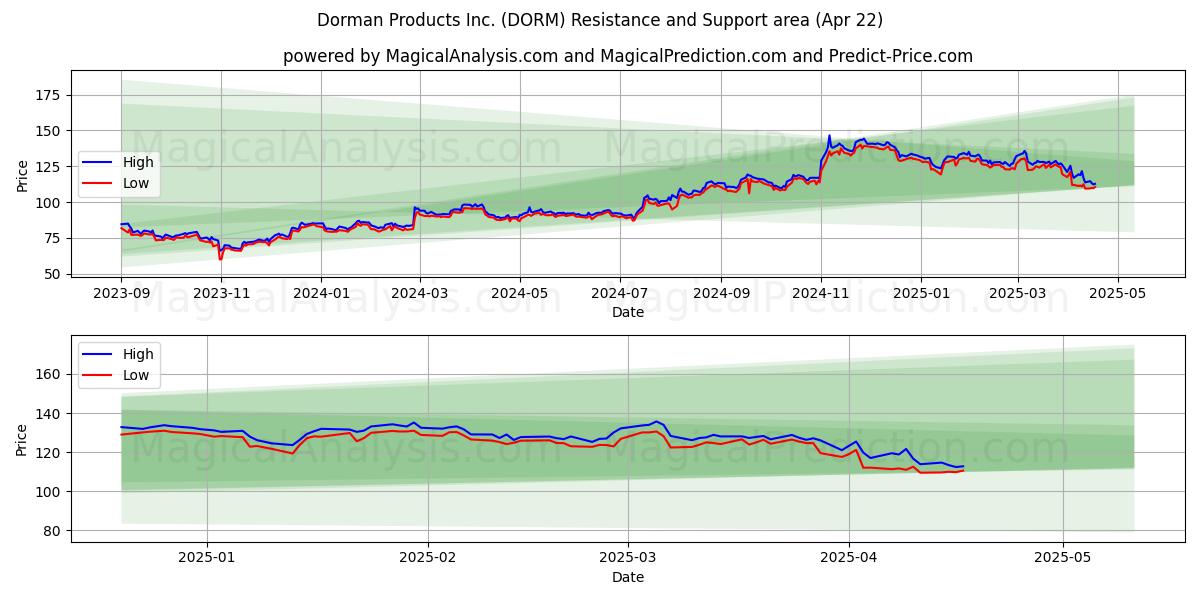The height and width of the screenshot is (600, 1200).
Task: Click the '2025-05' x-axis label in top chart
Action: (1118, 295)
